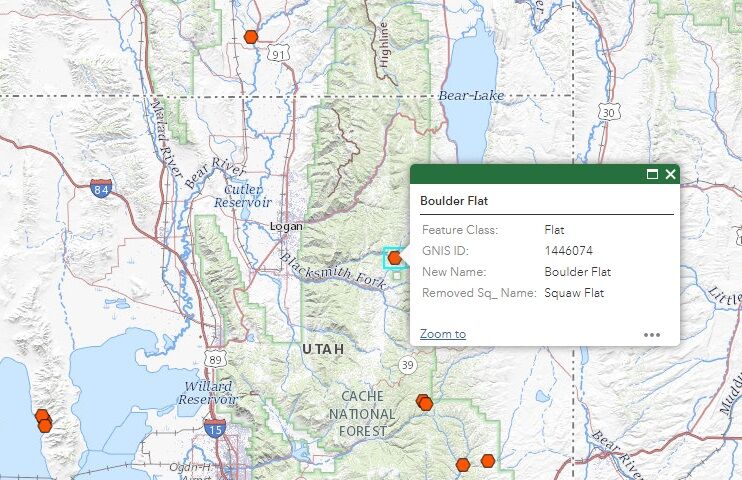Click the Zoom to link
742x480 pixels.
tap(443, 334)
